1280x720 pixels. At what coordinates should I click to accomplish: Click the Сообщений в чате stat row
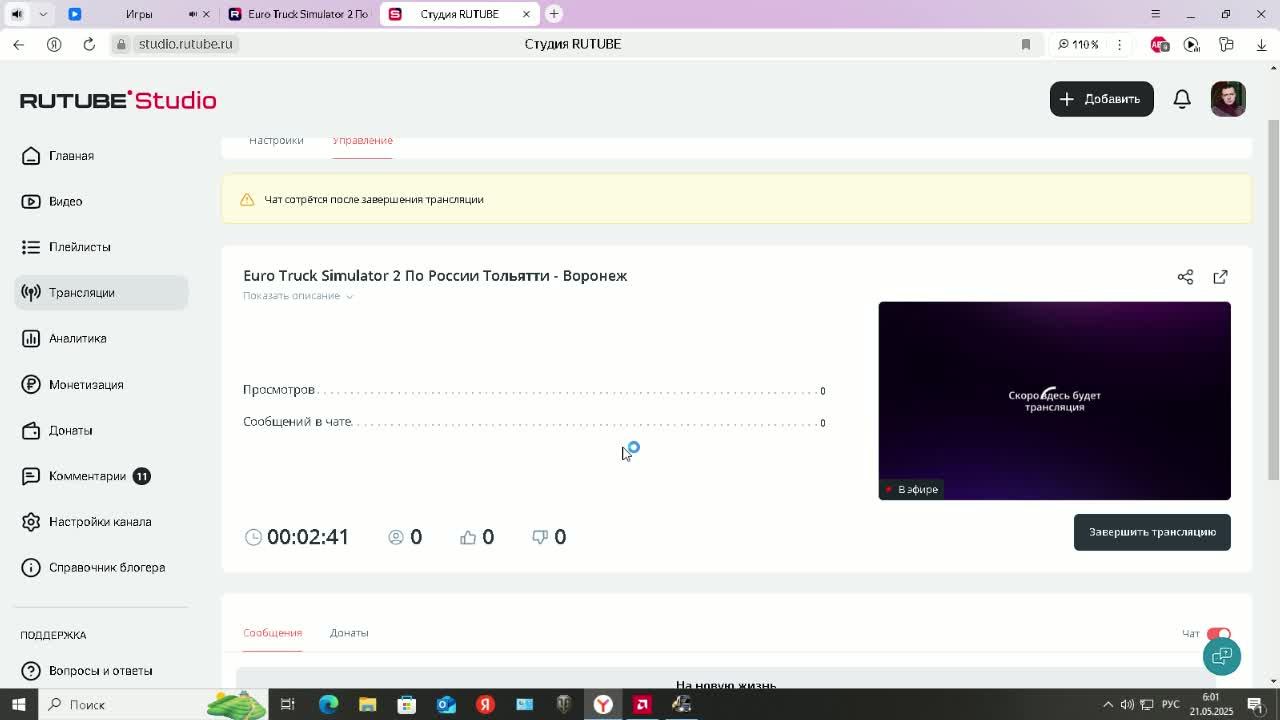pos(534,422)
